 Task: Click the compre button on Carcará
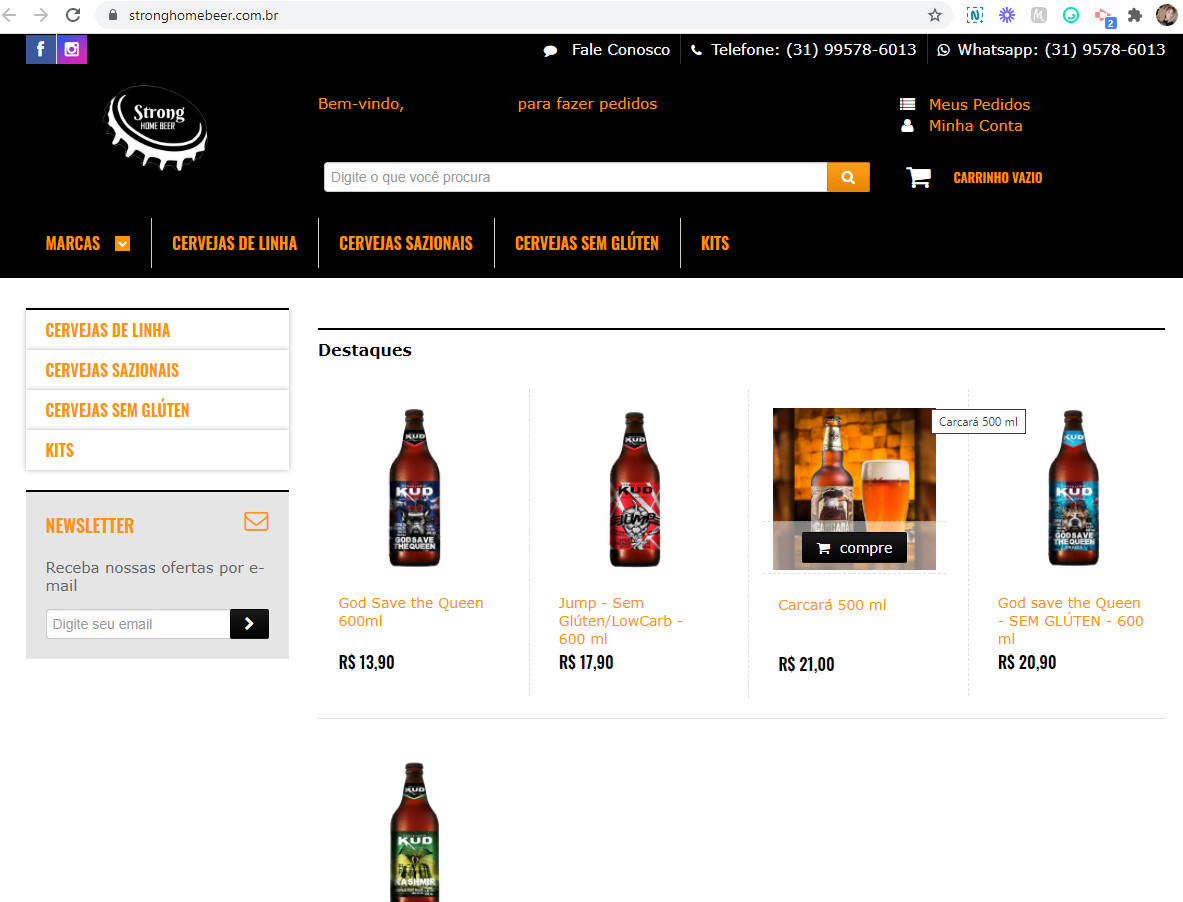(x=854, y=548)
